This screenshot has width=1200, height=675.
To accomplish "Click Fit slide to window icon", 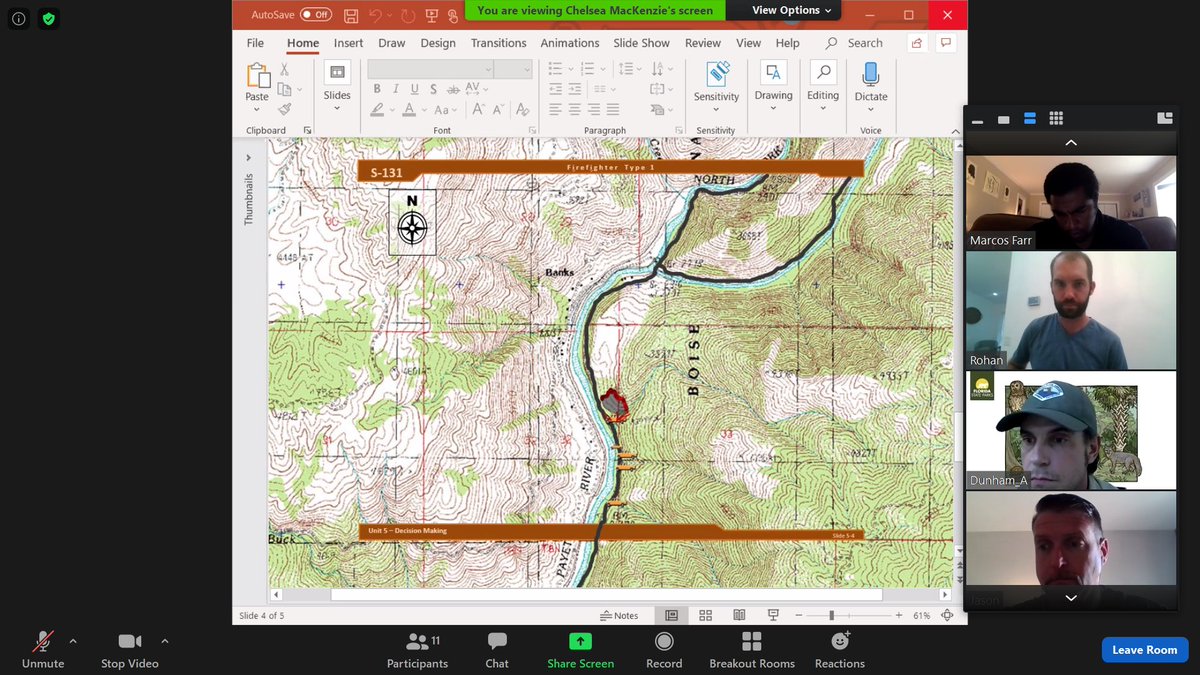I will click(947, 615).
